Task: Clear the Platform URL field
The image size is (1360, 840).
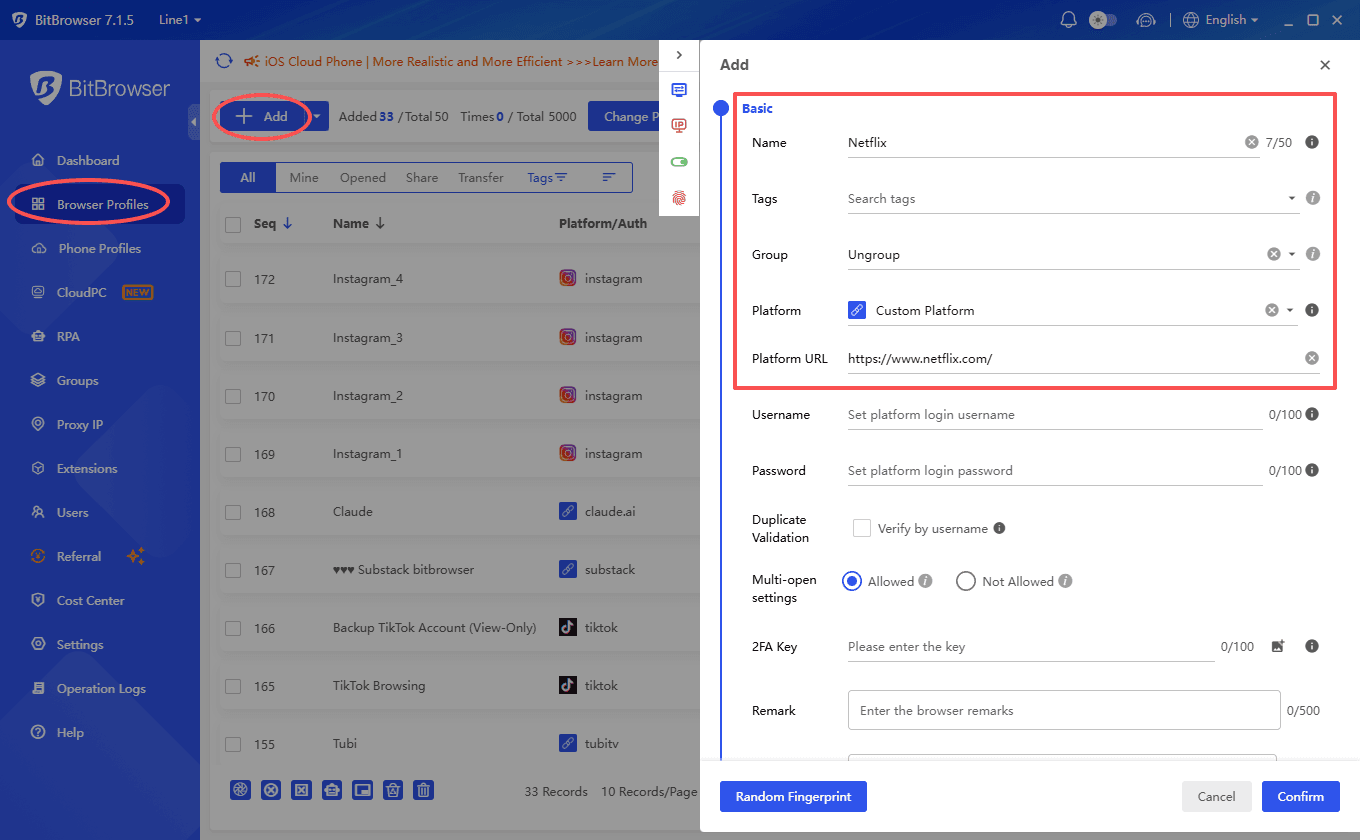Action: tap(1312, 359)
